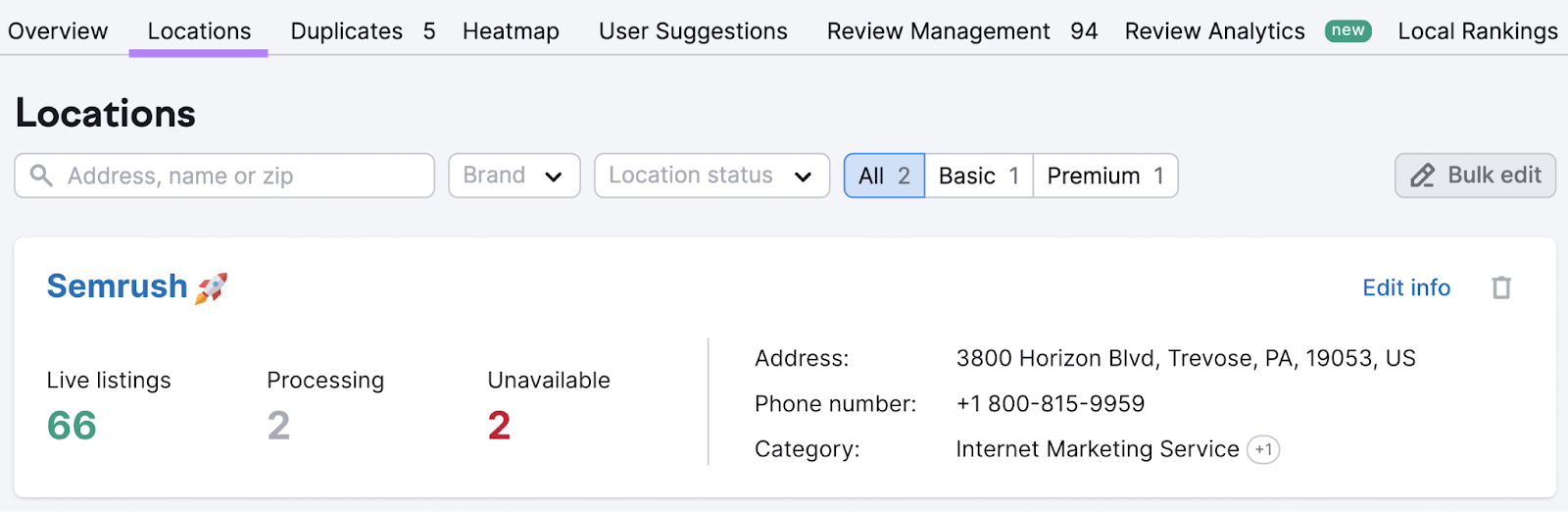The height and width of the screenshot is (512, 1568).
Task: Click the Bulk edit button
Action: pos(1475,176)
